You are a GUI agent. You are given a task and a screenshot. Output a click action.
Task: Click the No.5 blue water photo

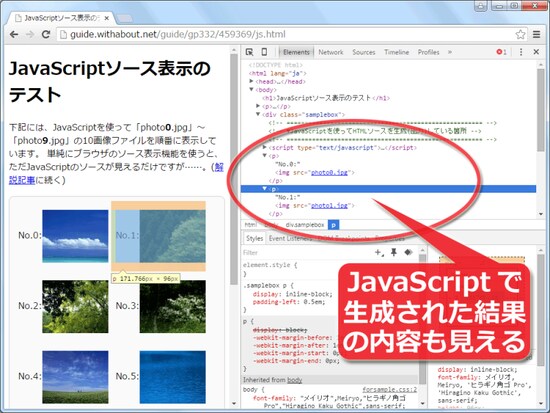click(x=172, y=377)
